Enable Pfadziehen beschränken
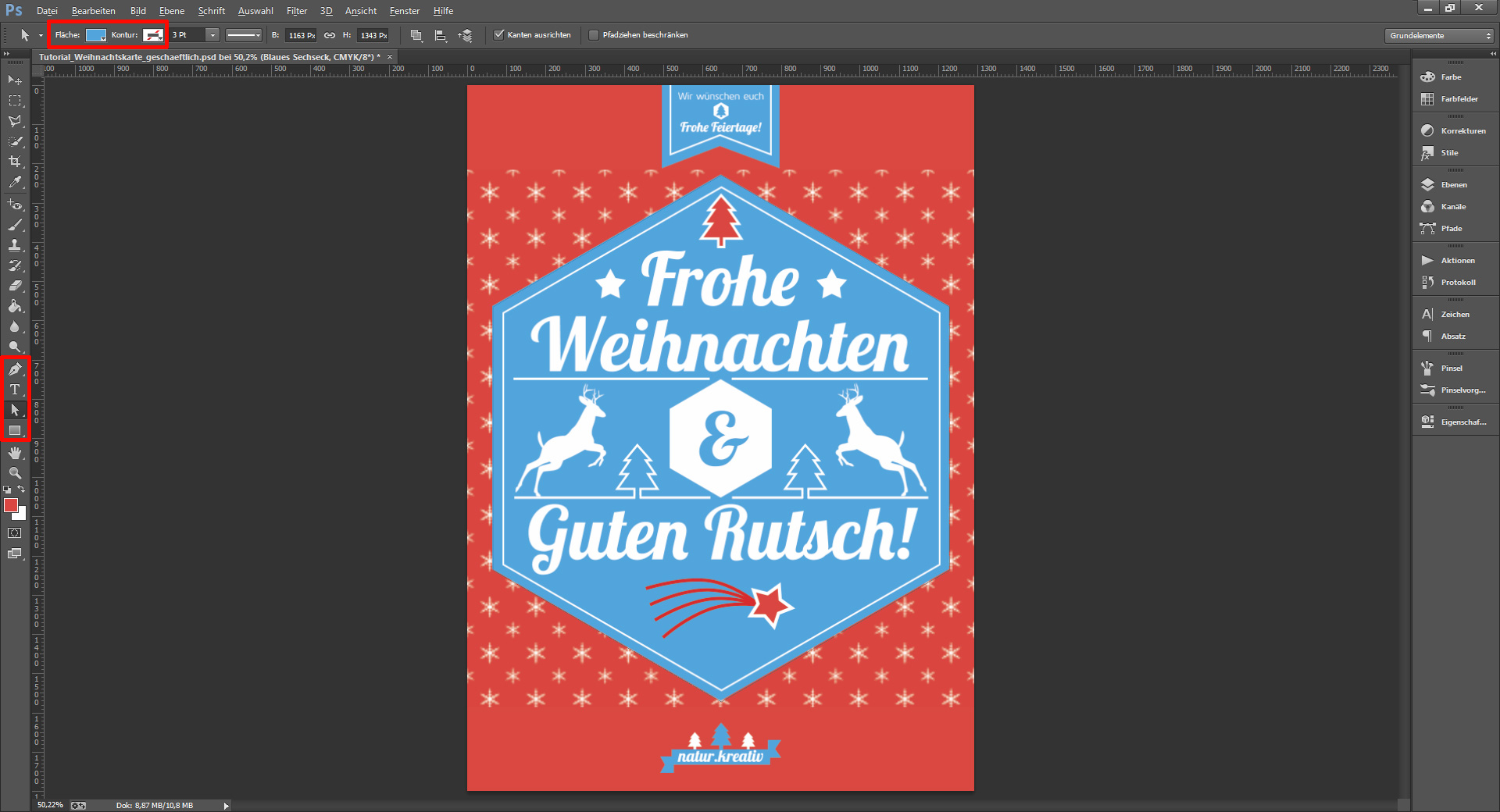This screenshot has height=812, width=1500. (595, 34)
